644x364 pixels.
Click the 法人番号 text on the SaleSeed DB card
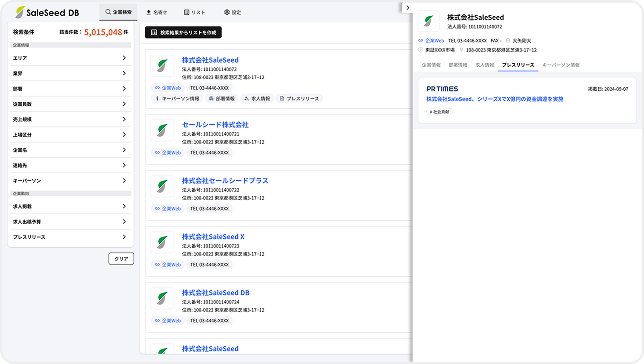click(x=211, y=302)
